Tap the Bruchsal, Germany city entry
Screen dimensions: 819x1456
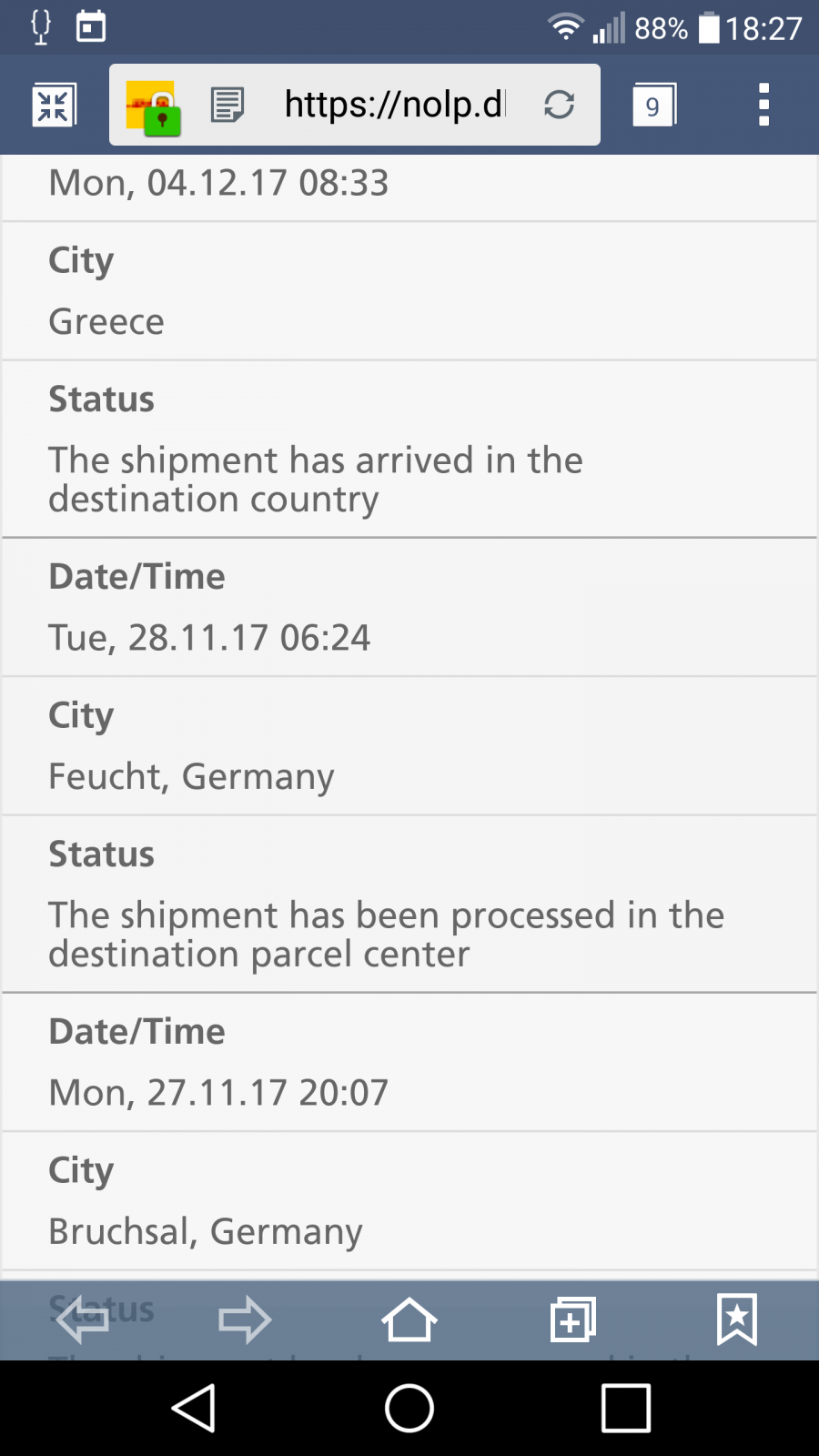click(x=206, y=1232)
